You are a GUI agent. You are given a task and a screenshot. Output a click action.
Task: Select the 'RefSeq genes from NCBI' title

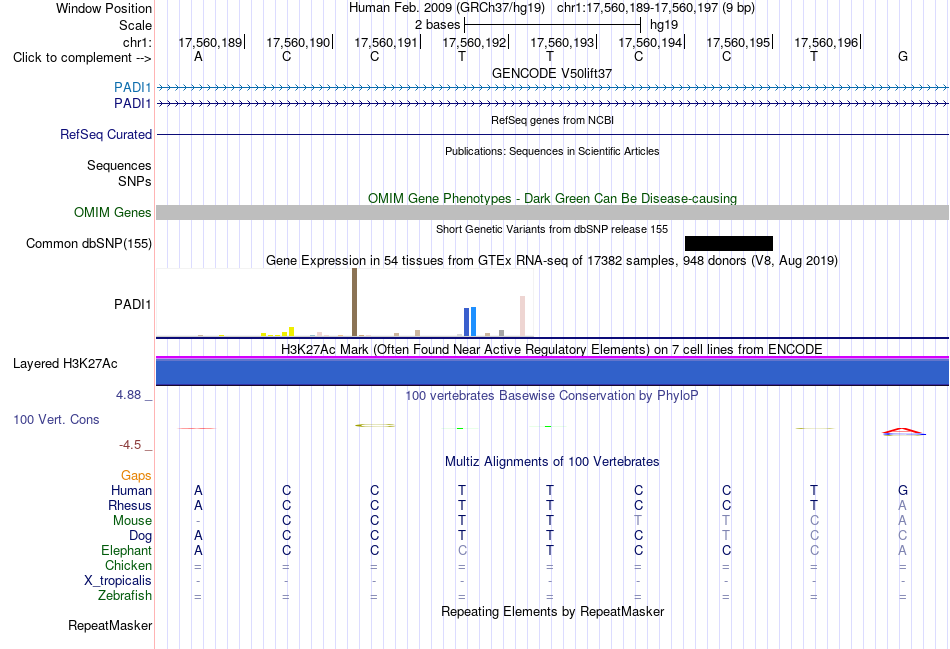click(552, 120)
